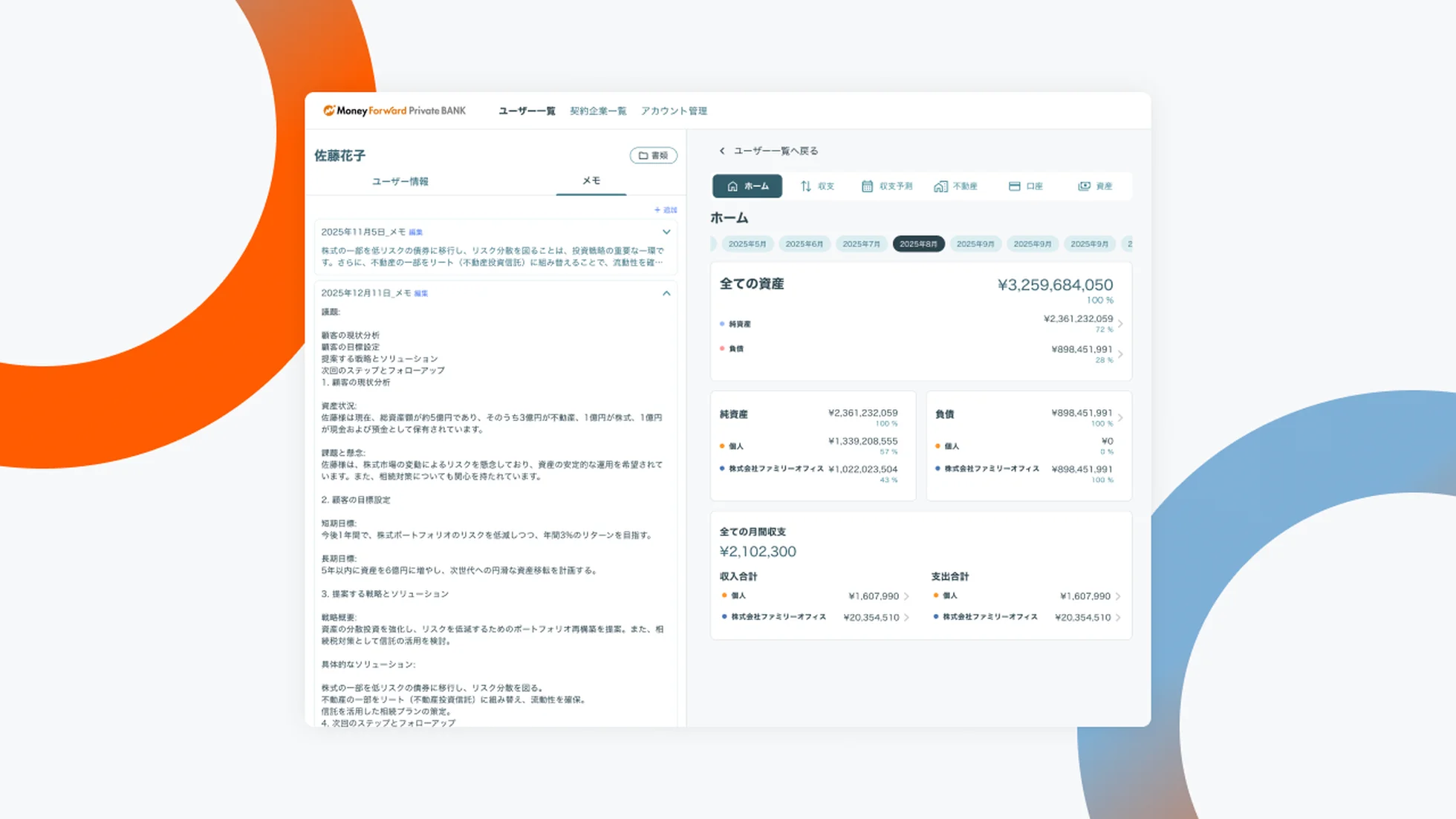Select the 不動産 building icon tab
Screen dimensions: 1456x819
pyautogui.click(x=955, y=186)
